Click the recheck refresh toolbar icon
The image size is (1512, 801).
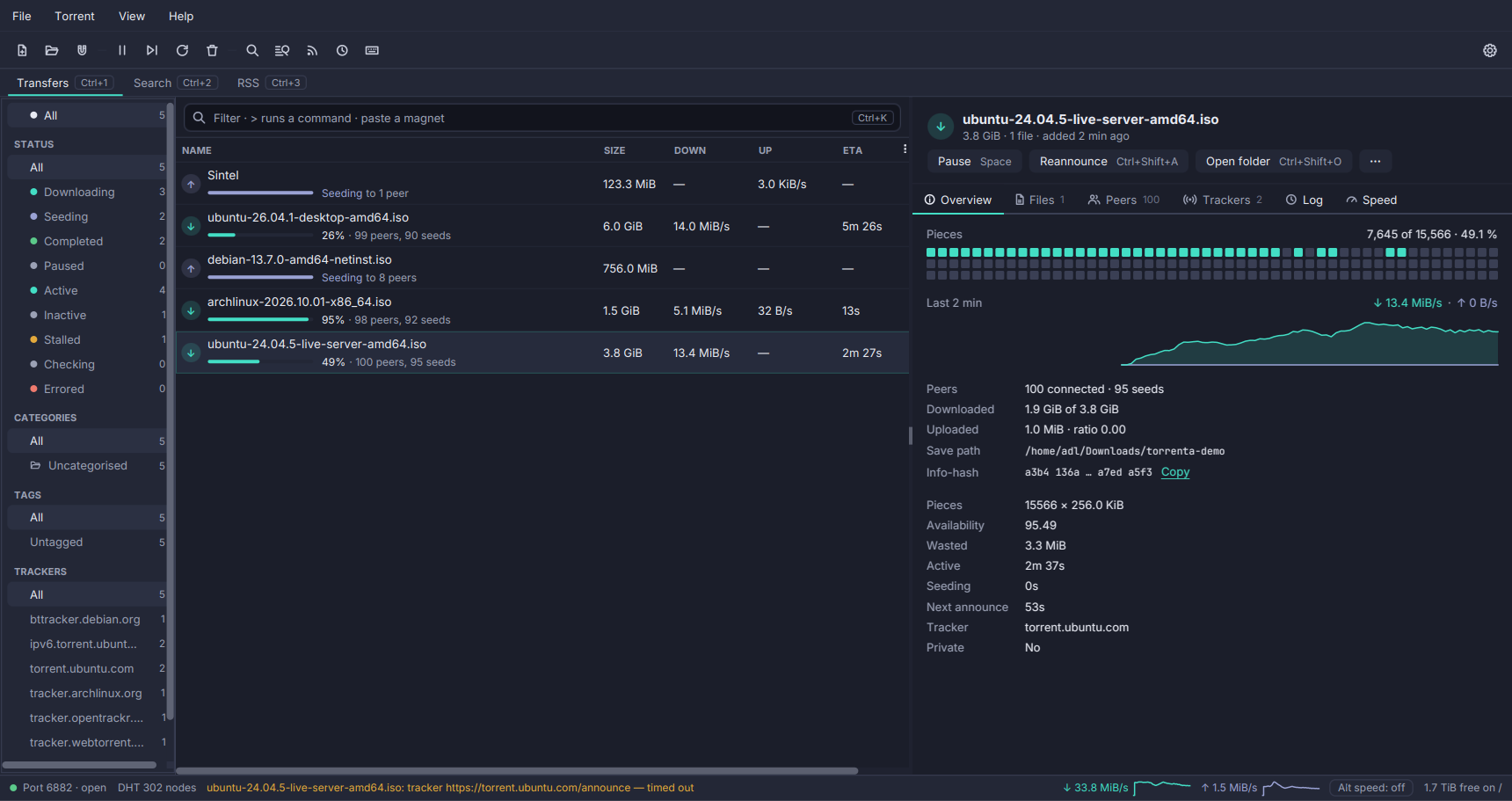(x=182, y=50)
